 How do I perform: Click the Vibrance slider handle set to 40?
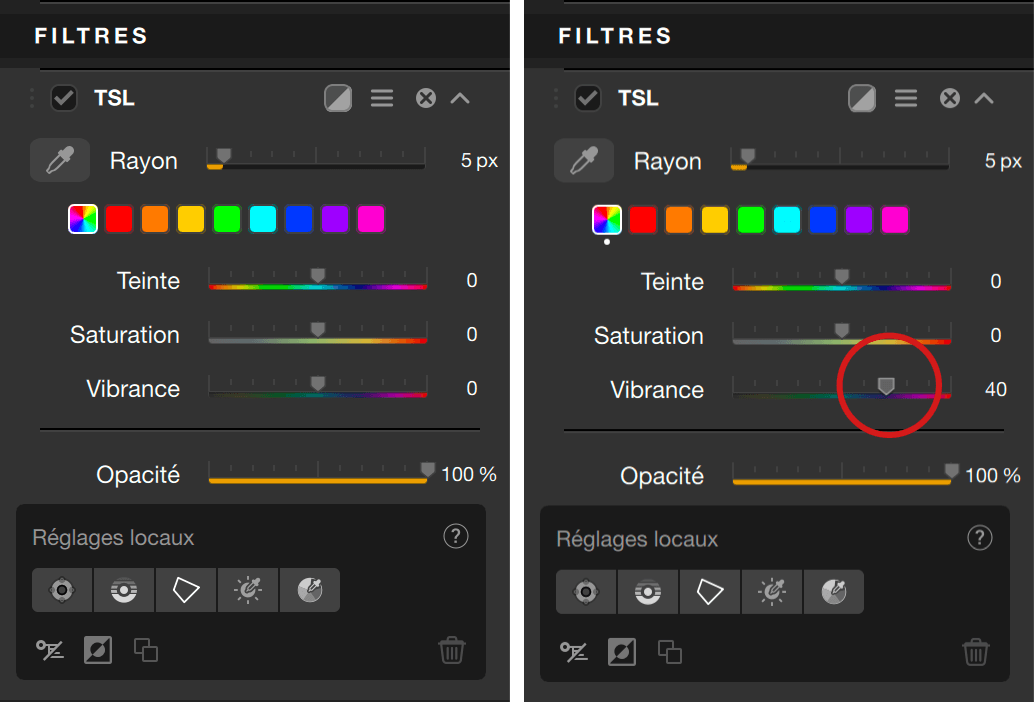886,385
